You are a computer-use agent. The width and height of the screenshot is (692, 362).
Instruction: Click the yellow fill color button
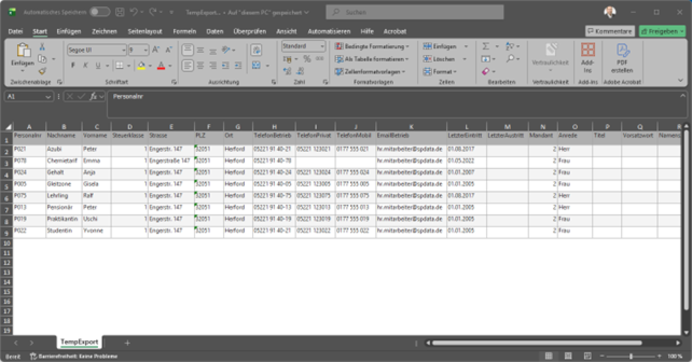click(141, 66)
